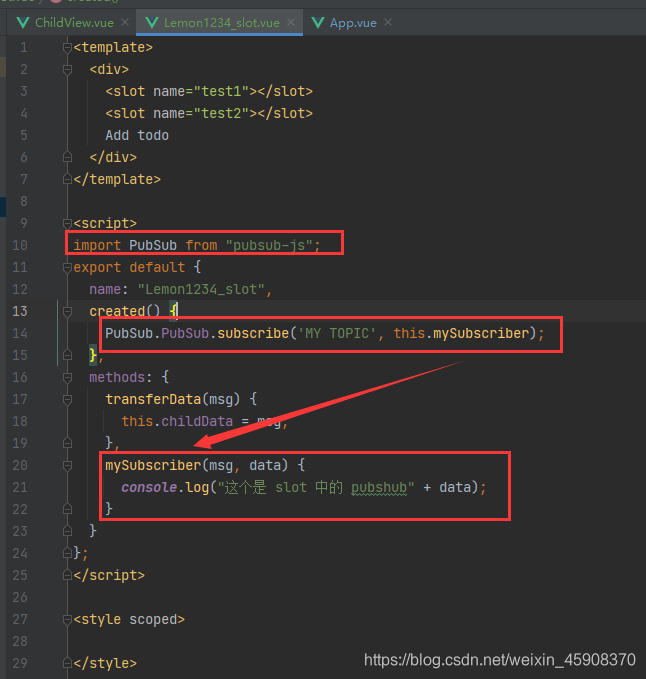Collapse mySubscriber method at line 20

click(67, 466)
